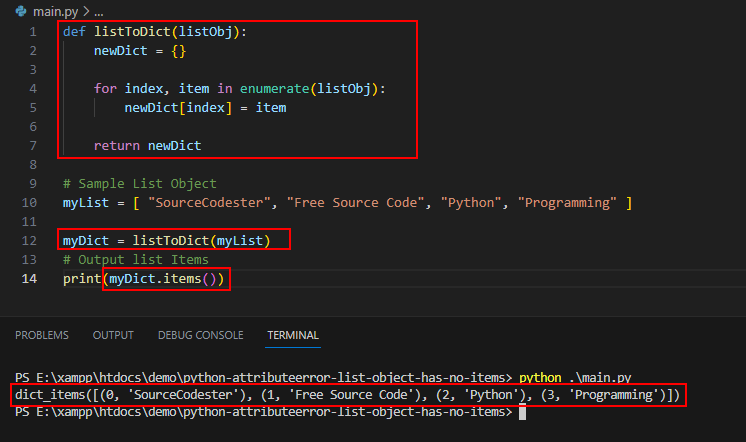Click 'myDict.items()' inside the print call
Image resolution: width=746 pixels, height=442 pixels.
(163, 279)
